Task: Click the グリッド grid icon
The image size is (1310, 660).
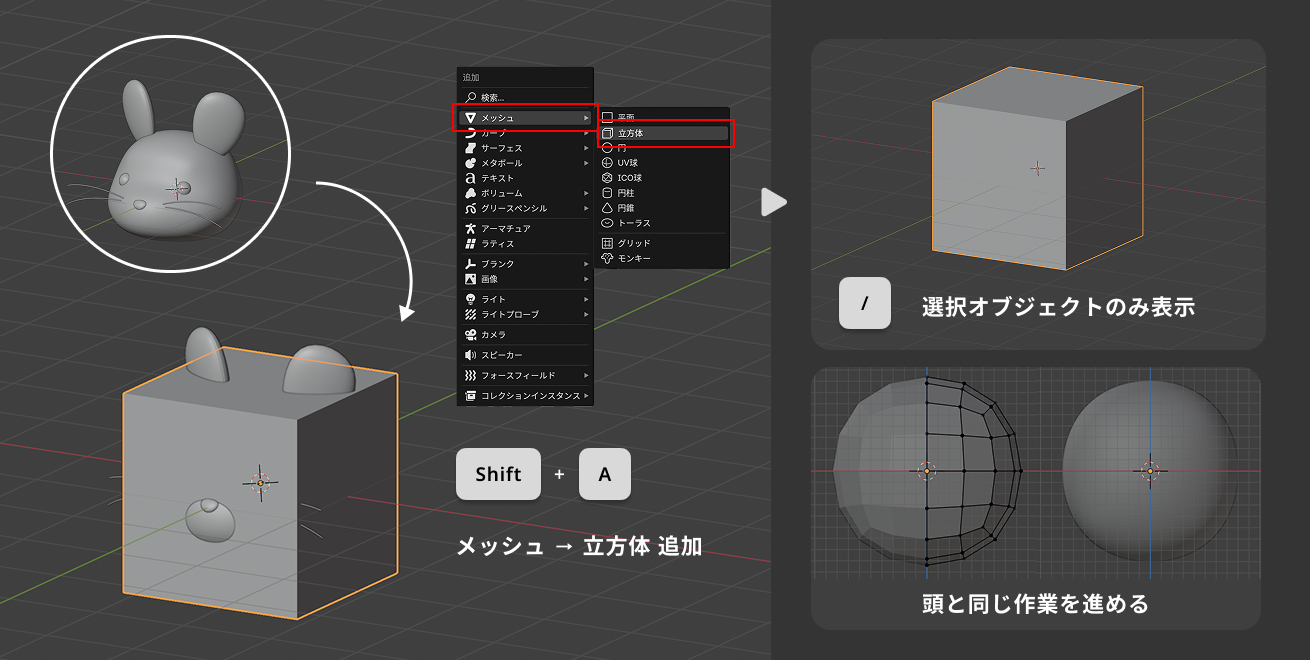Action: click(x=607, y=243)
